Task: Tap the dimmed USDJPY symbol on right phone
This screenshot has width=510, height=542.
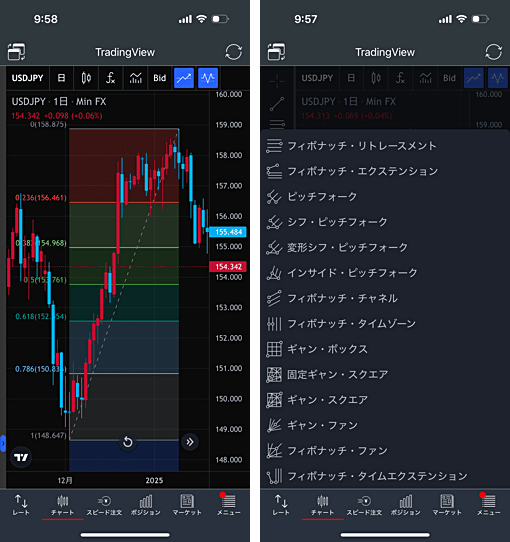Action: pos(317,78)
